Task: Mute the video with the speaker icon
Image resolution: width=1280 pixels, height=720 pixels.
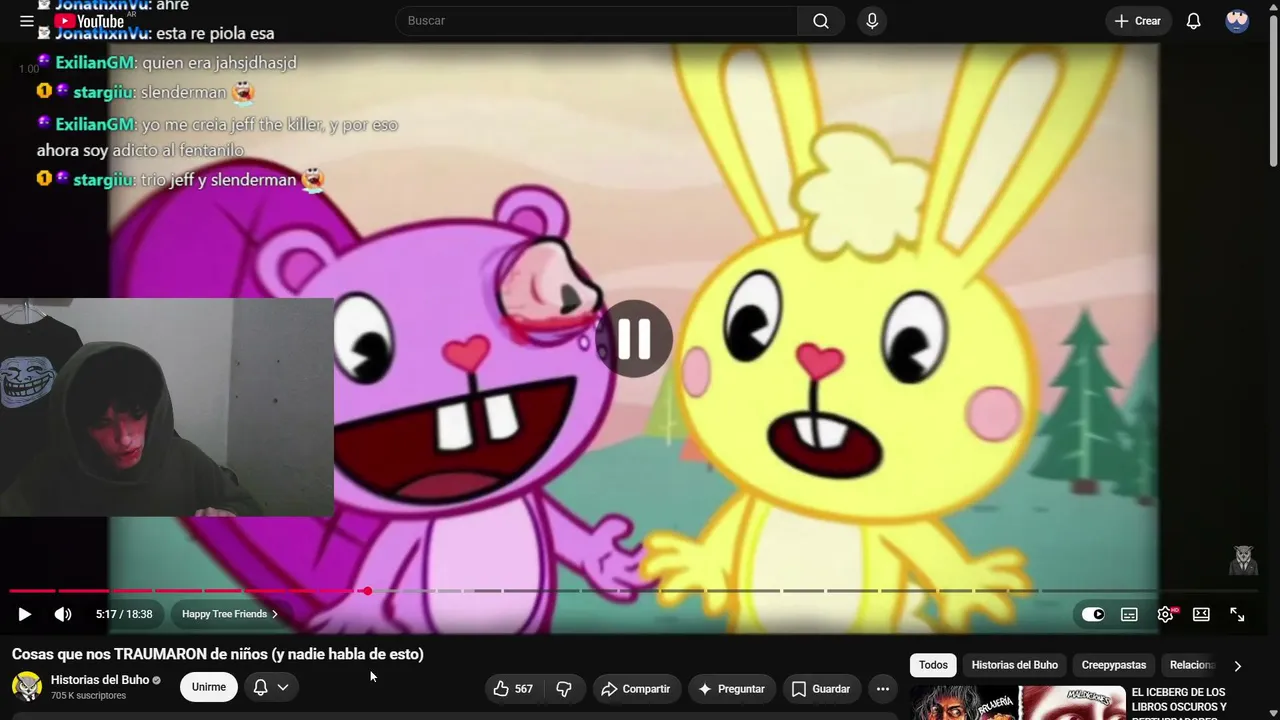Action: 63,614
